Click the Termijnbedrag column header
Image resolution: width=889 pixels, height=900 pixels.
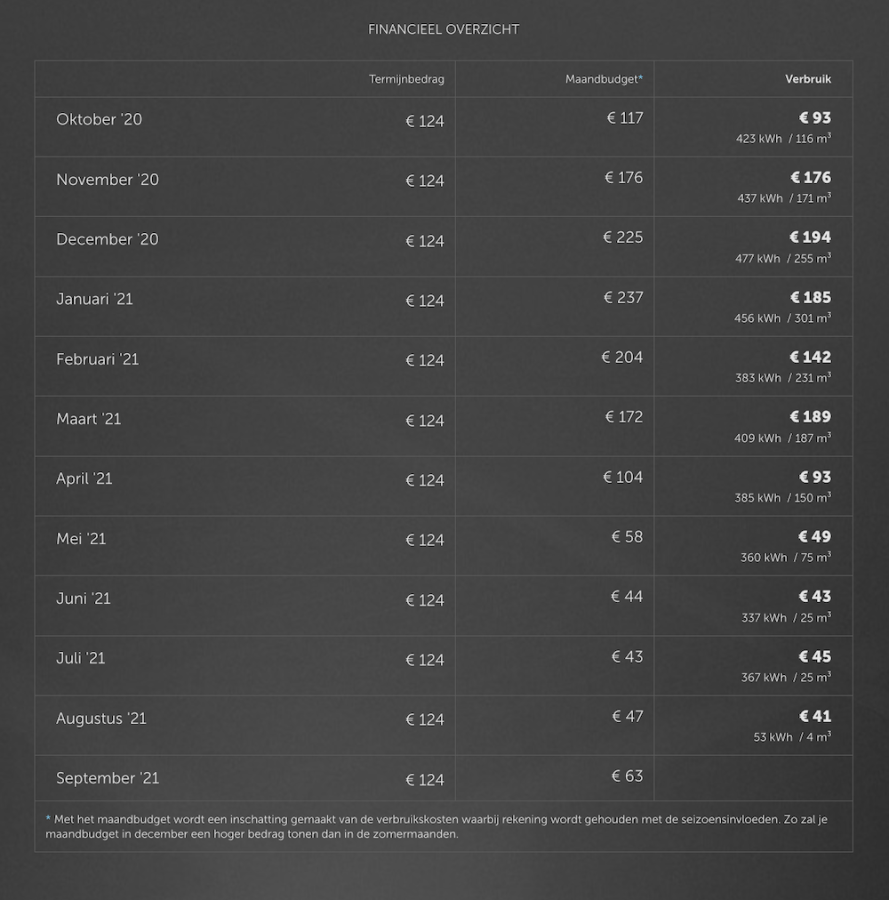click(406, 79)
